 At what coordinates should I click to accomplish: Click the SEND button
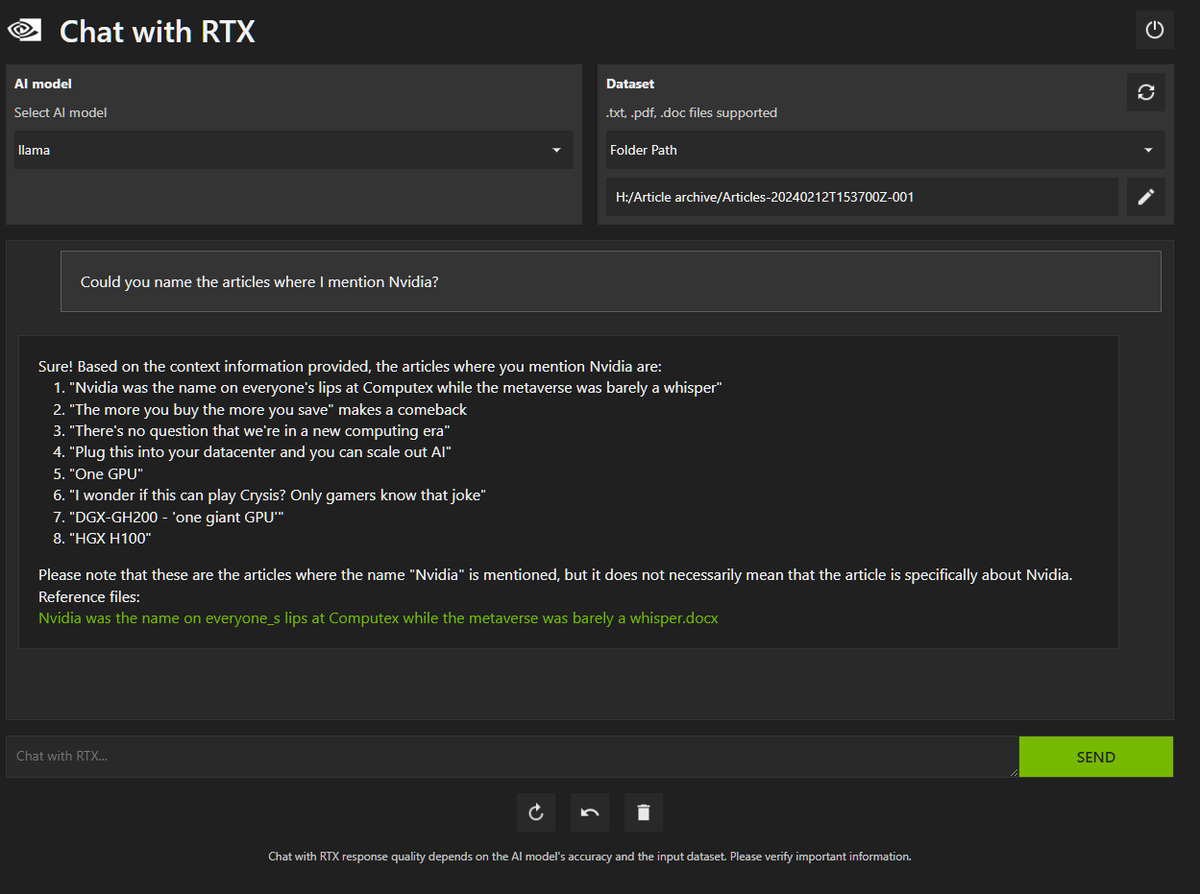point(1096,757)
